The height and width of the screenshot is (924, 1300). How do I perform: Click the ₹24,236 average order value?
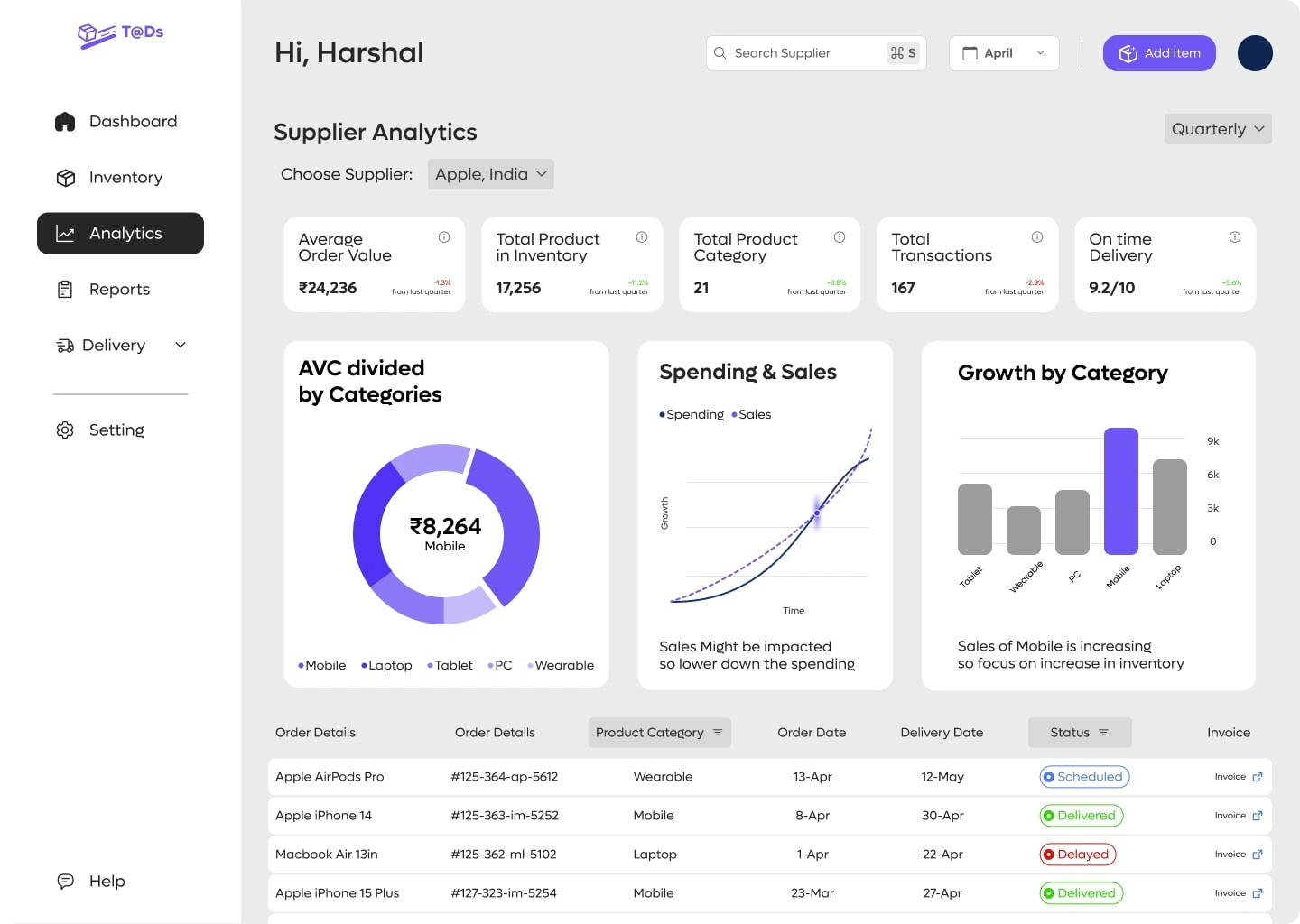pyautogui.click(x=328, y=288)
